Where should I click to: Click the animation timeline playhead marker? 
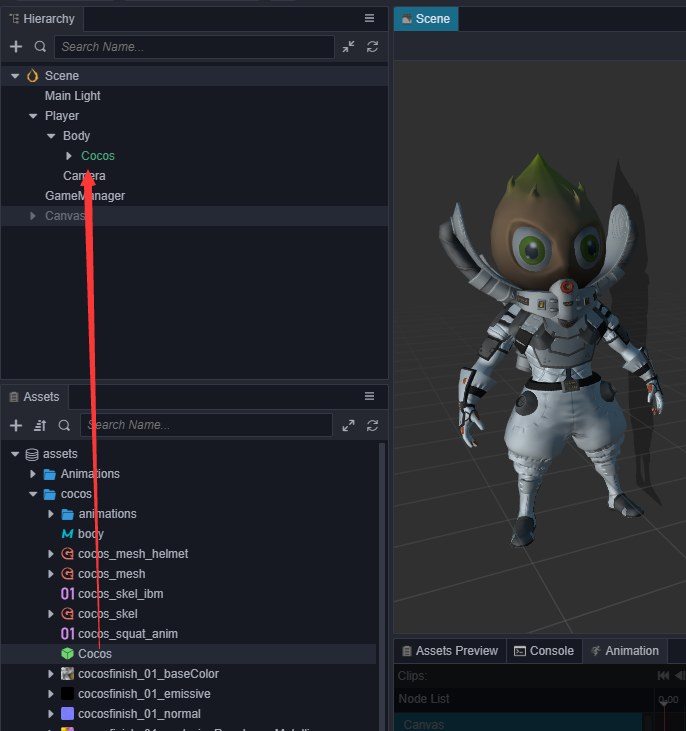(x=665, y=703)
